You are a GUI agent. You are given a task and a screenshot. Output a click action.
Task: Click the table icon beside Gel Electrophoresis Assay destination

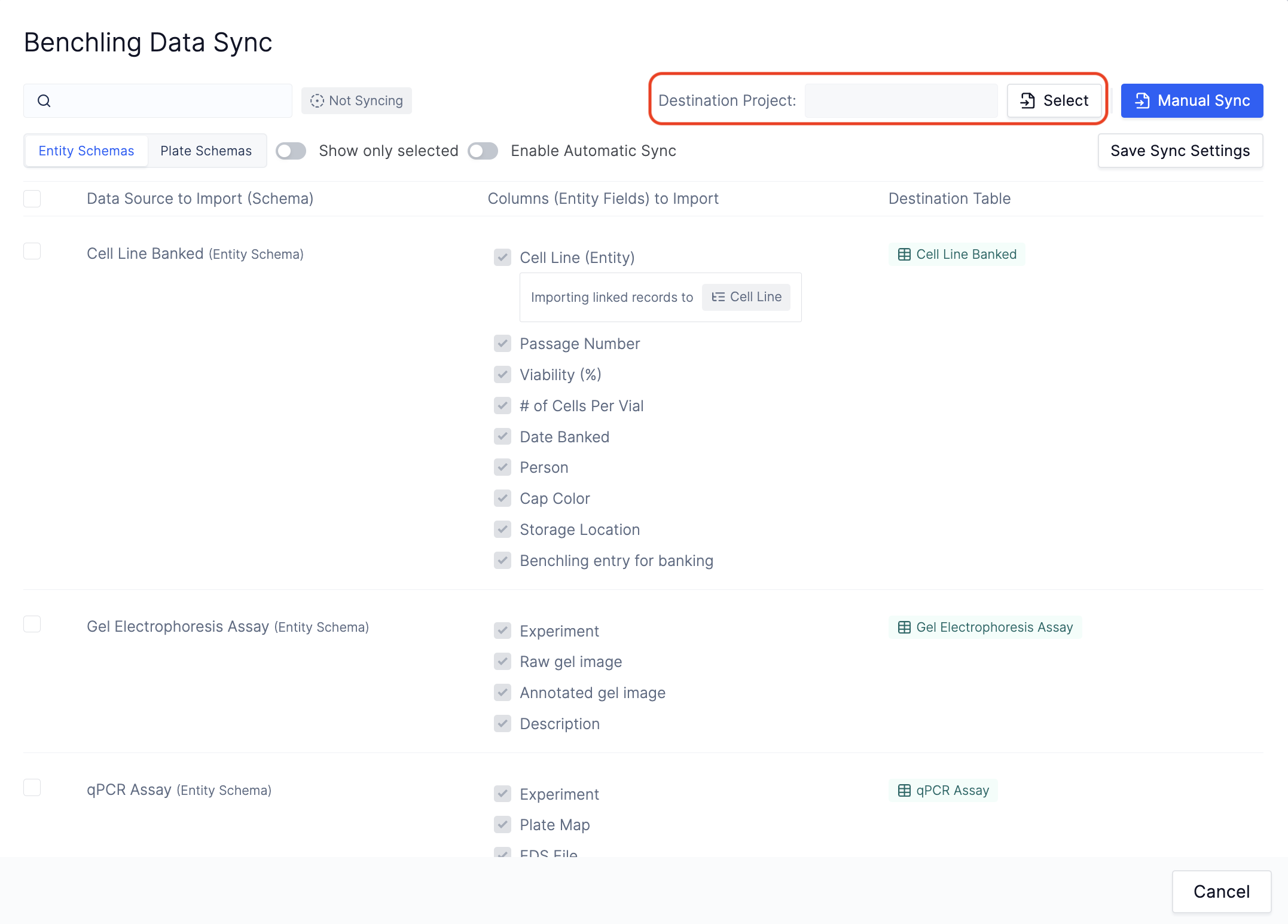904,627
